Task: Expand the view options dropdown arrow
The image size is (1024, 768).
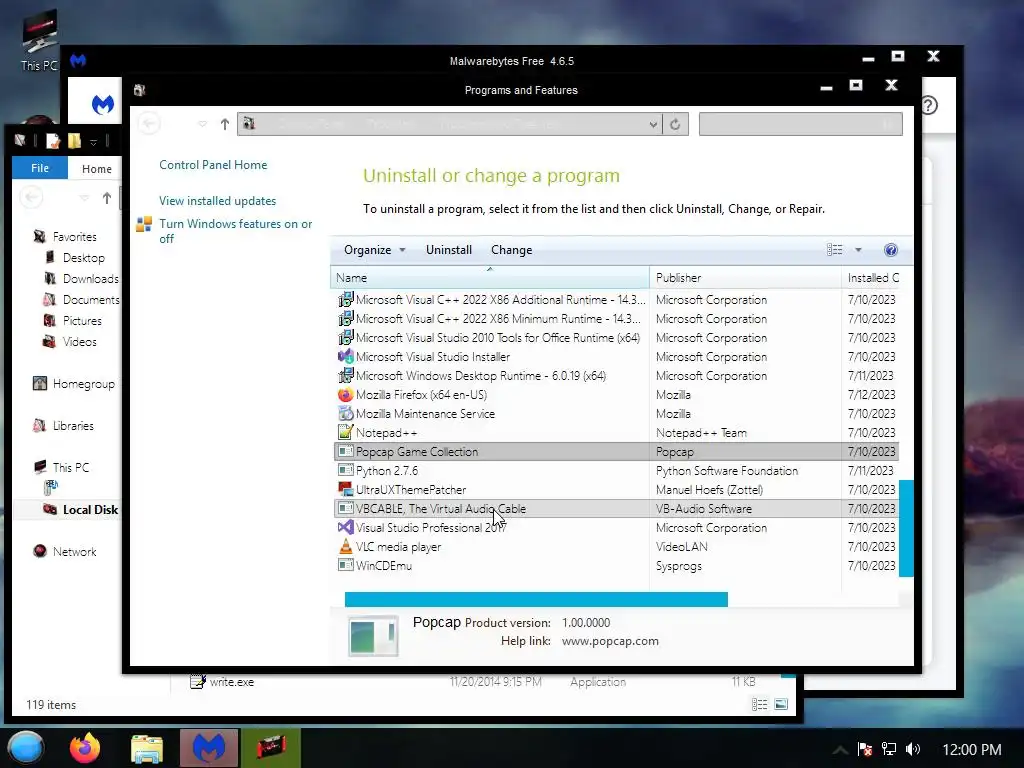Action: (858, 250)
